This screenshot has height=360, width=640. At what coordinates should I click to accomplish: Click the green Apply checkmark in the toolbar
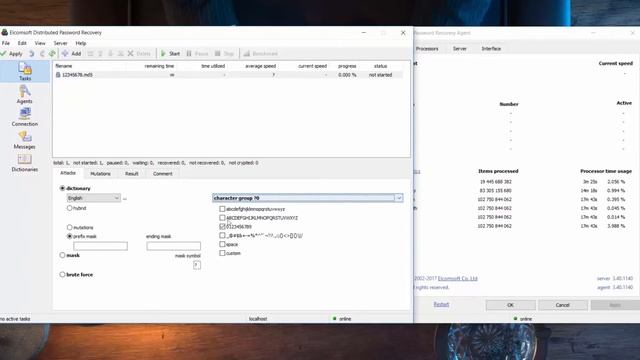pyautogui.click(x=4, y=53)
